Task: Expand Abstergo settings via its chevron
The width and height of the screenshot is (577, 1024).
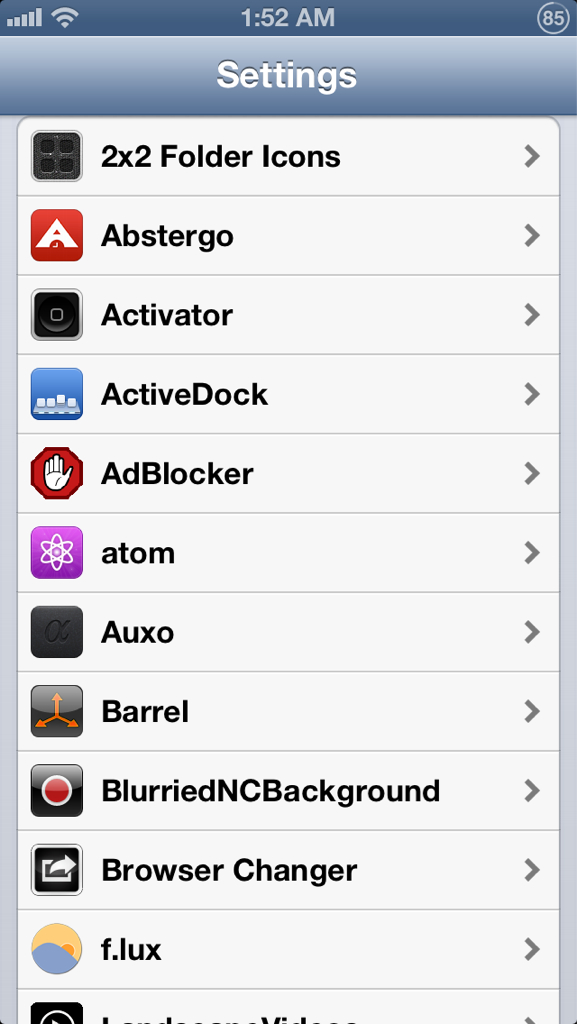Action: click(x=533, y=236)
